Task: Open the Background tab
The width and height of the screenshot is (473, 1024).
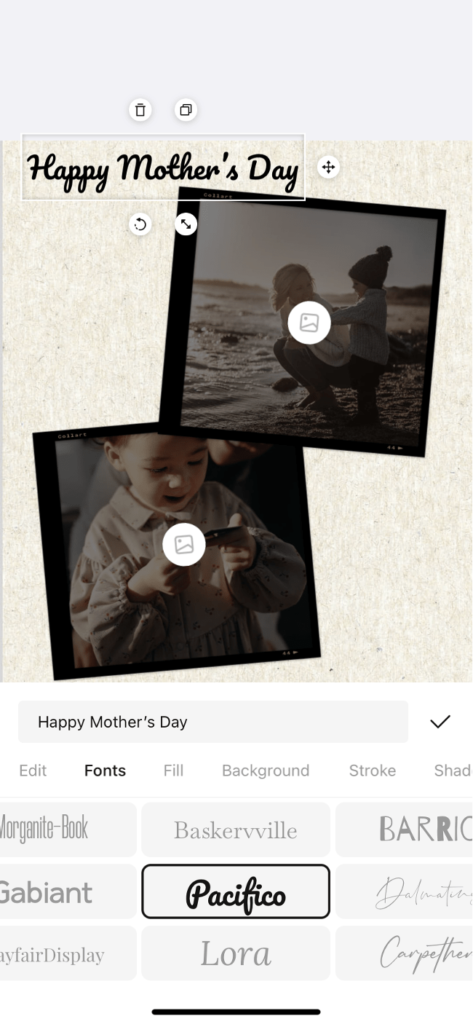Action: pos(265,771)
